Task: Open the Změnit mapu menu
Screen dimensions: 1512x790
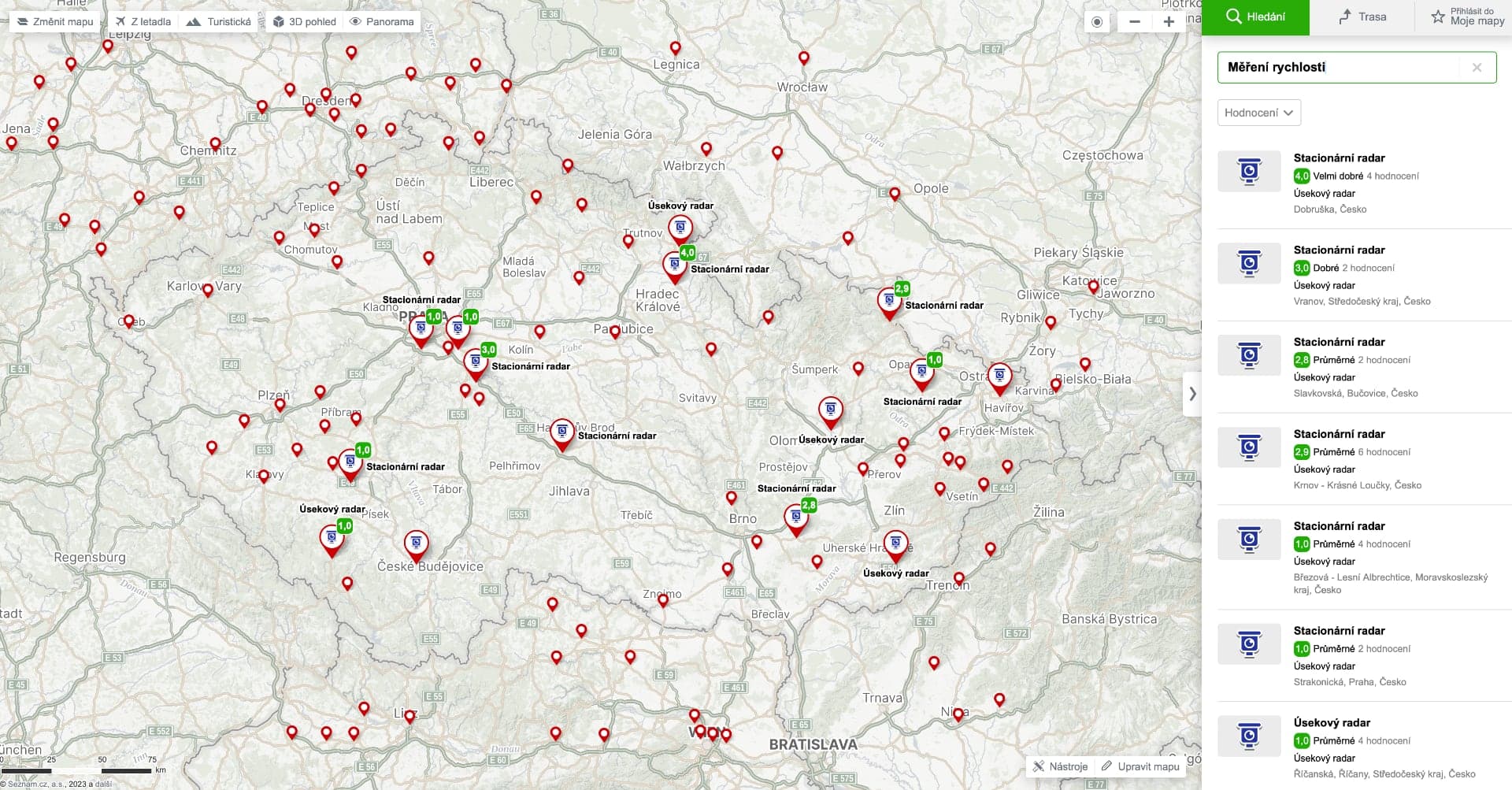Action: click(x=55, y=21)
